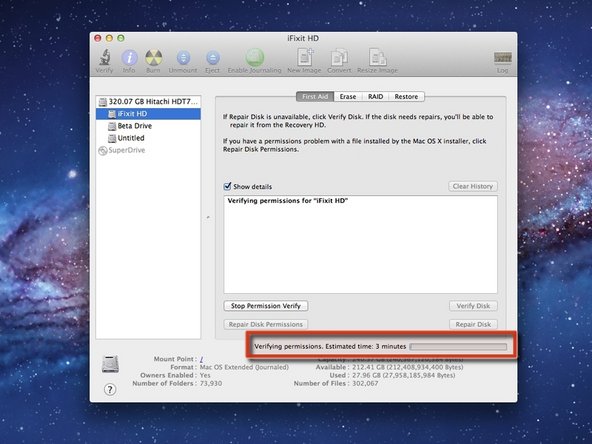Switch to the Erase tab

pos(348,97)
